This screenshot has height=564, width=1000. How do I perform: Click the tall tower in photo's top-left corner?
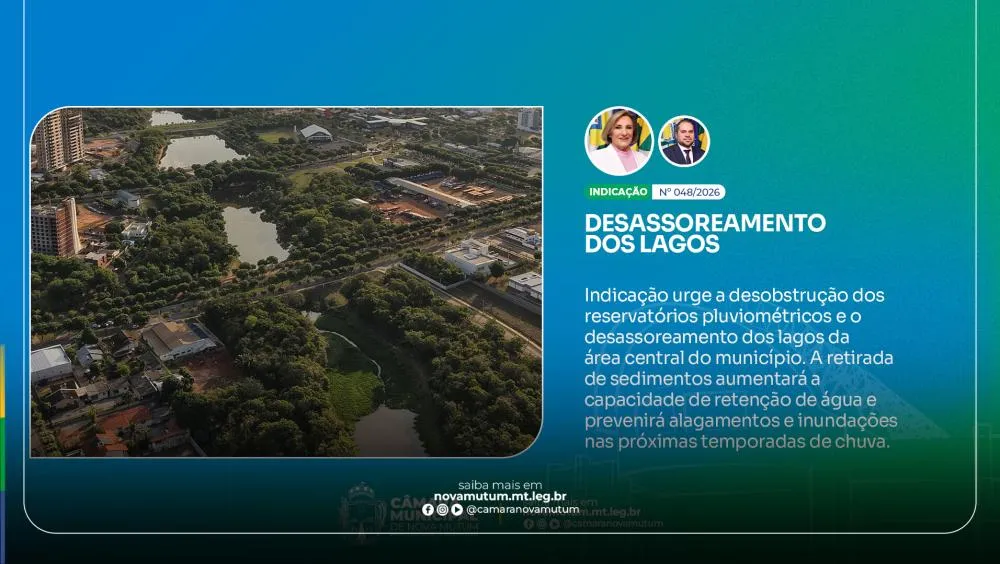click(x=60, y=138)
